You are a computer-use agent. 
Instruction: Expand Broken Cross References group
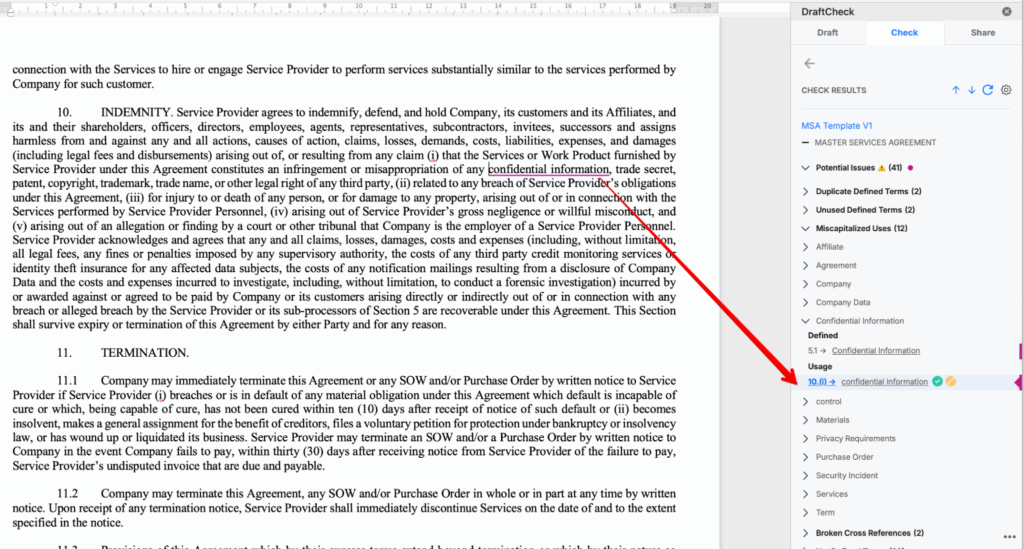807,533
